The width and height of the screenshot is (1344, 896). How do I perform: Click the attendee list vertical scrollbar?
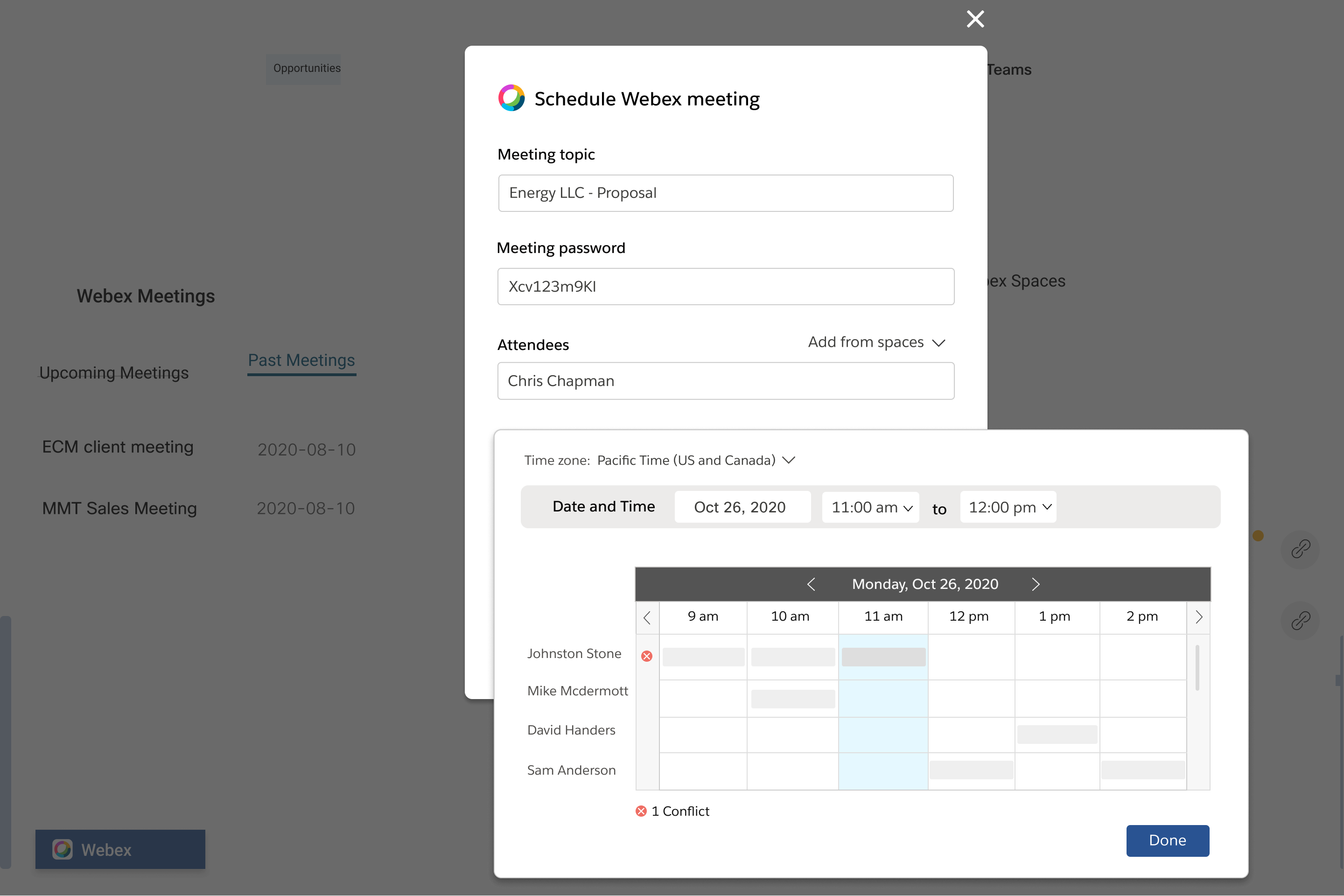pyautogui.click(x=1197, y=667)
